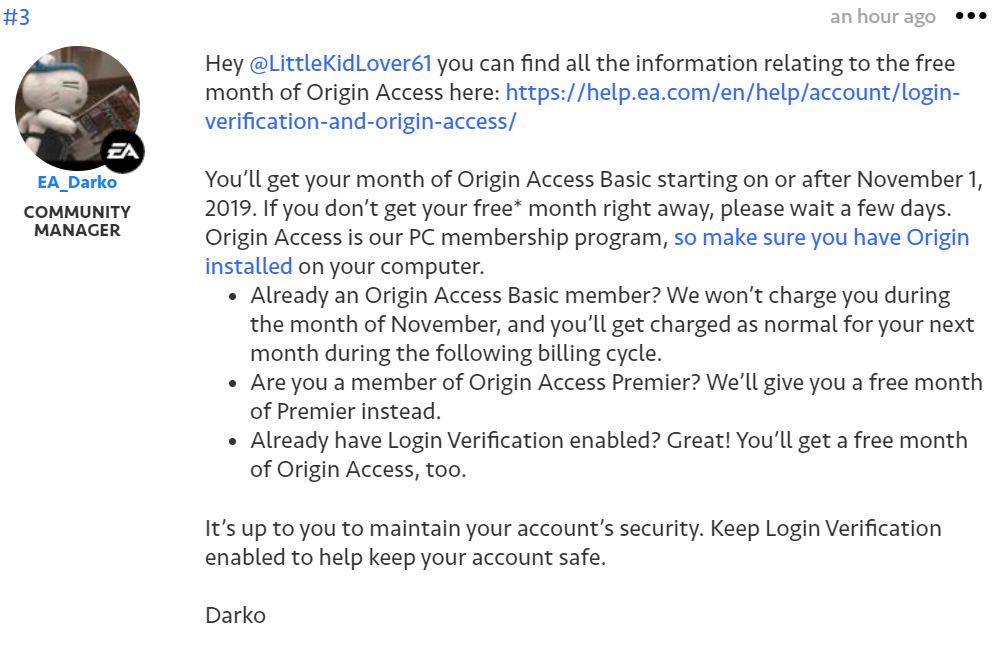Click the 'November 1, 2019' paragraph text
The width and height of the screenshot is (1005, 646).
[594, 194]
